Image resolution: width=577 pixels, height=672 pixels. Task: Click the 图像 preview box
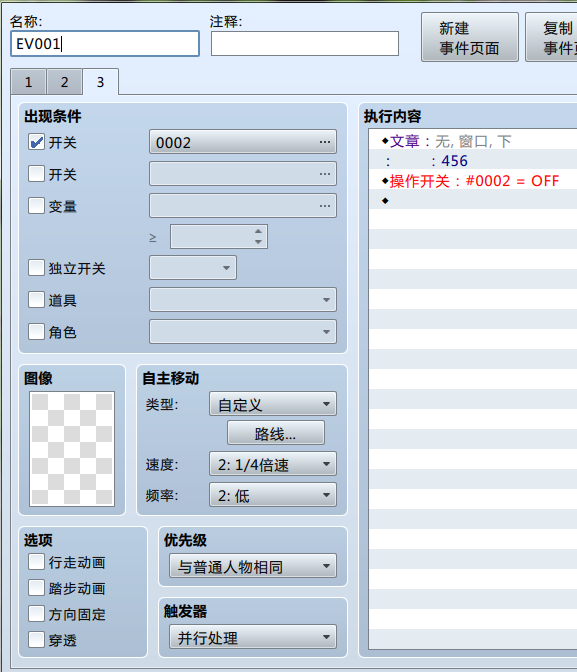pyautogui.click(x=72, y=449)
